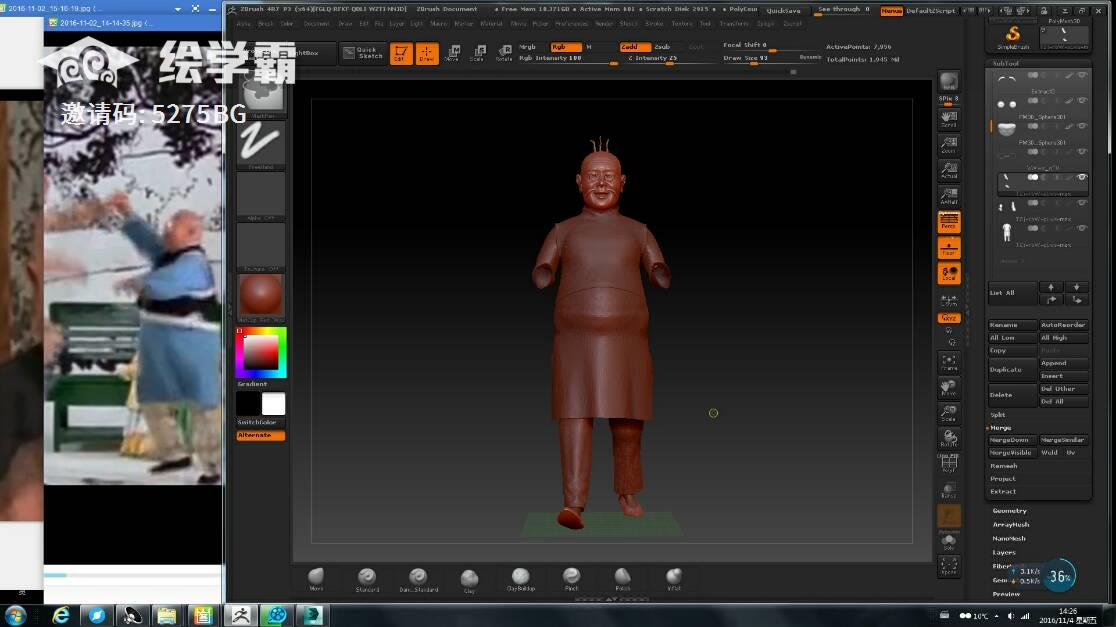Click the SimpleBrush tool icon
The width and height of the screenshot is (1116, 627).
click(1013, 36)
